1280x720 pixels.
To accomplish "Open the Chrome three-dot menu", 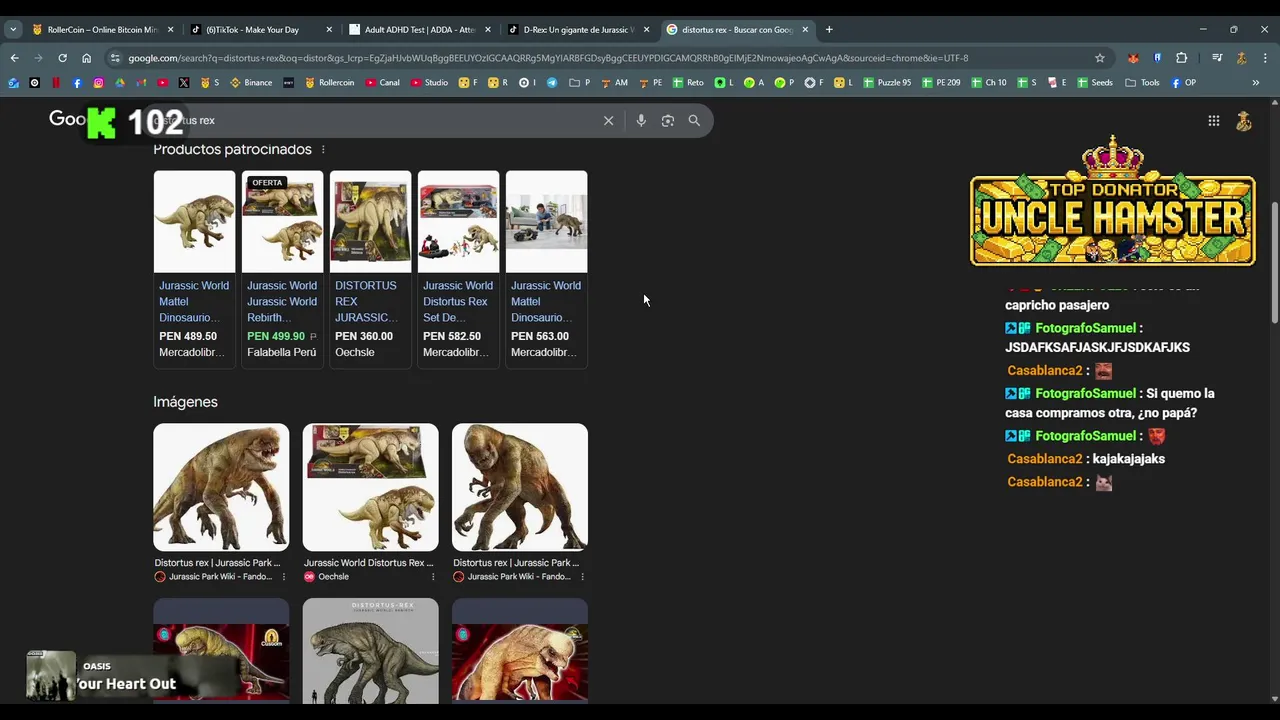I will click(x=1263, y=58).
